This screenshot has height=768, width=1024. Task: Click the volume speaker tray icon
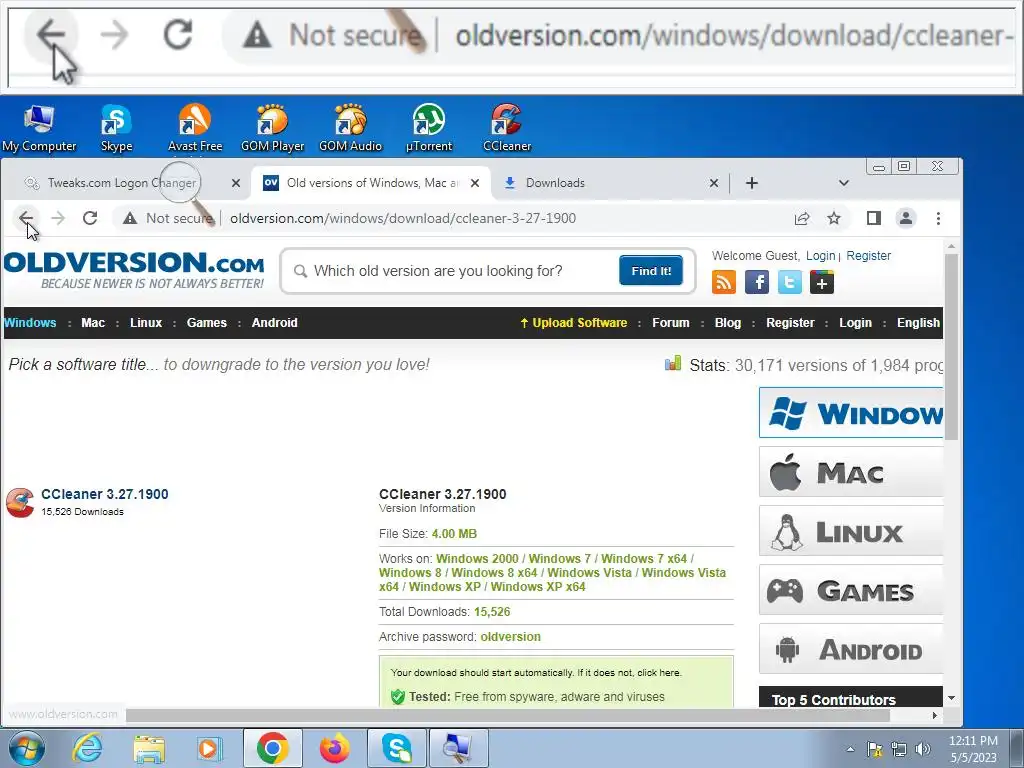[923, 749]
